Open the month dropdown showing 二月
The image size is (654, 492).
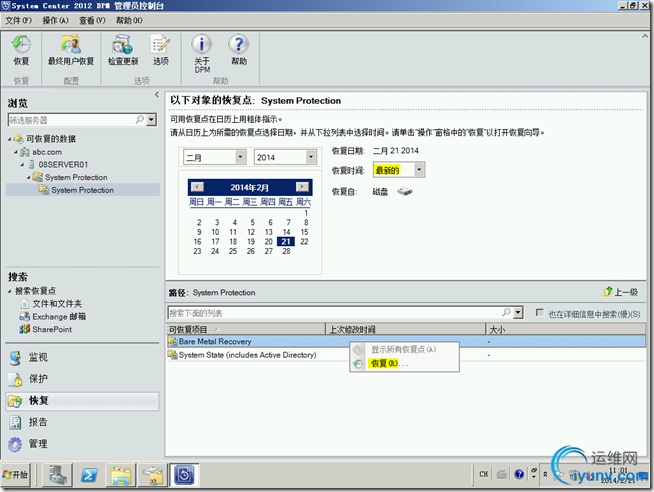click(240, 157)
